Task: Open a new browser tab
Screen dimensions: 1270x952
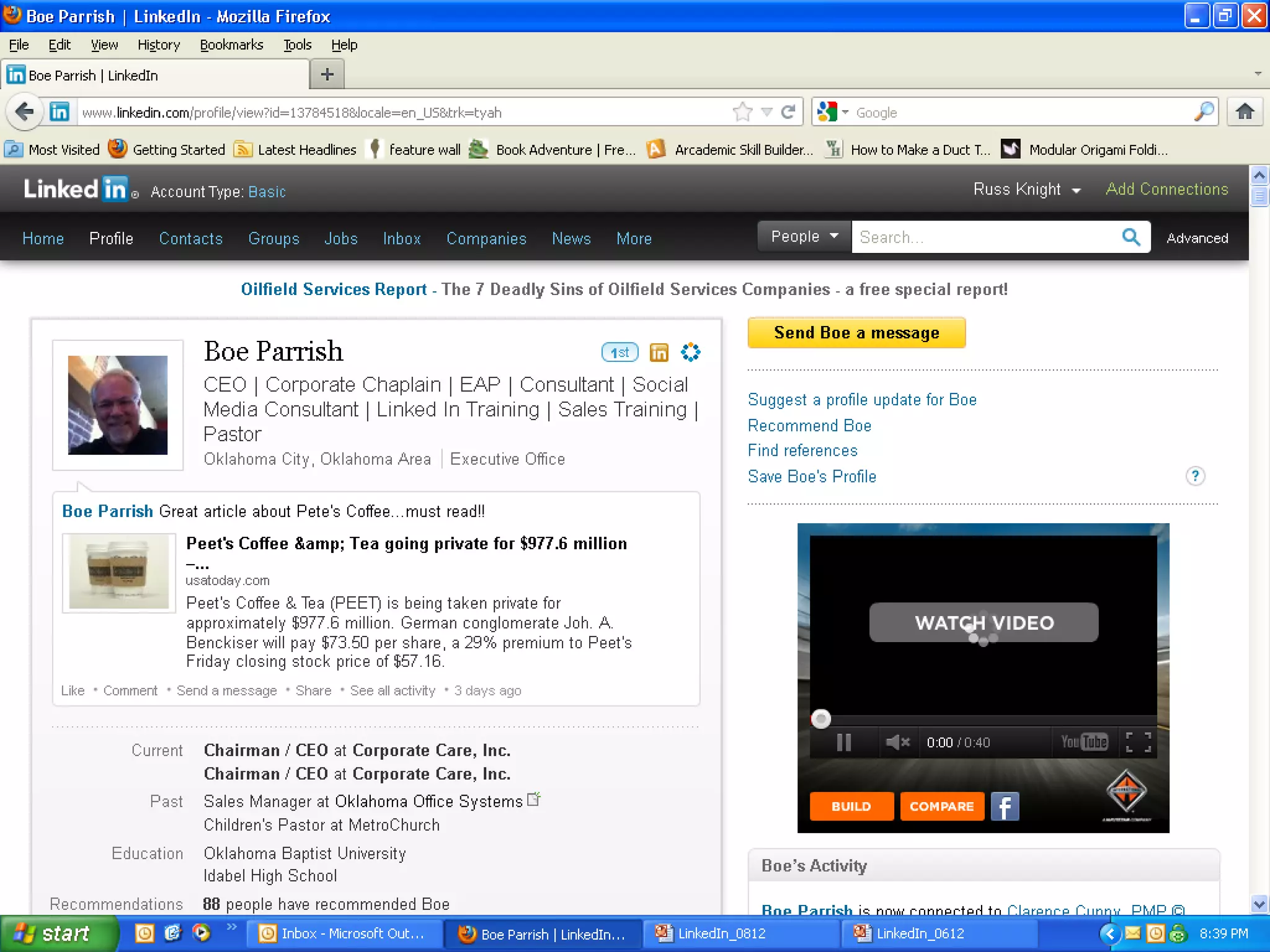Action: (x=327, y=75)
